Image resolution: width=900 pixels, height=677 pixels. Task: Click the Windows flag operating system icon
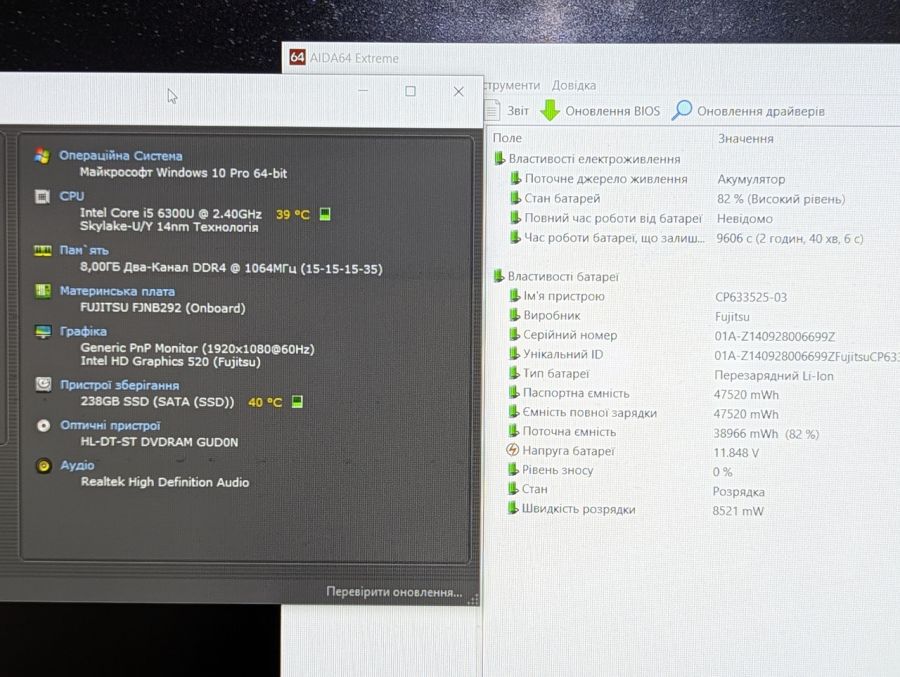pos(42,156)
